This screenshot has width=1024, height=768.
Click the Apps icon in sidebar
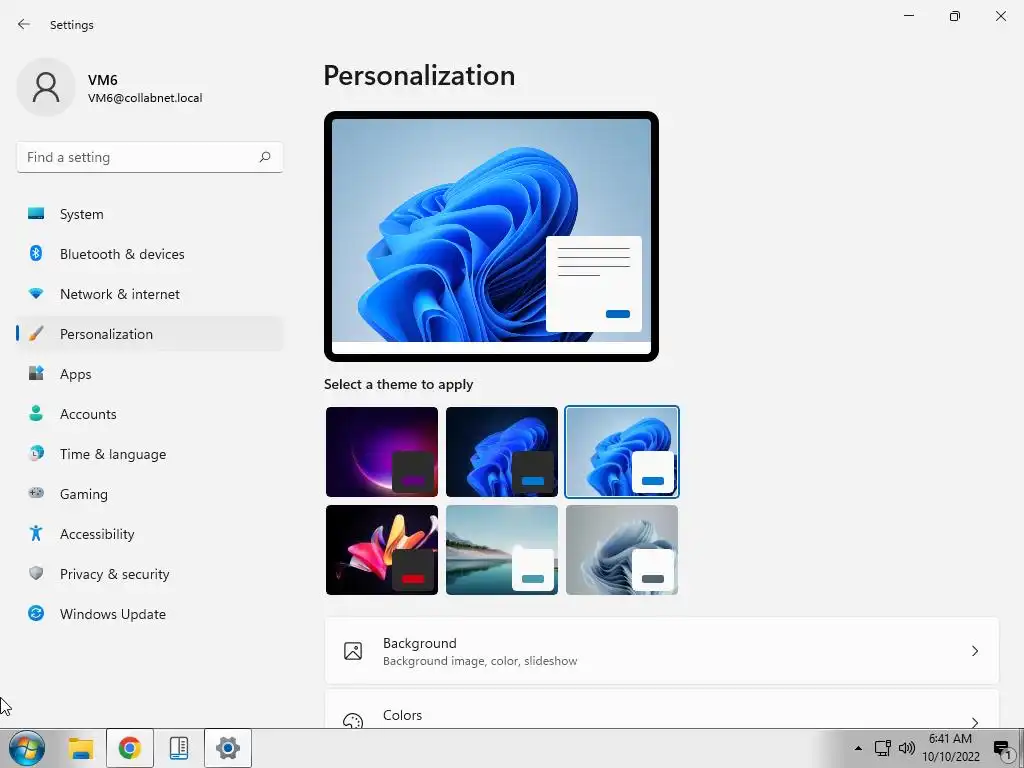(x=36, y=374)
